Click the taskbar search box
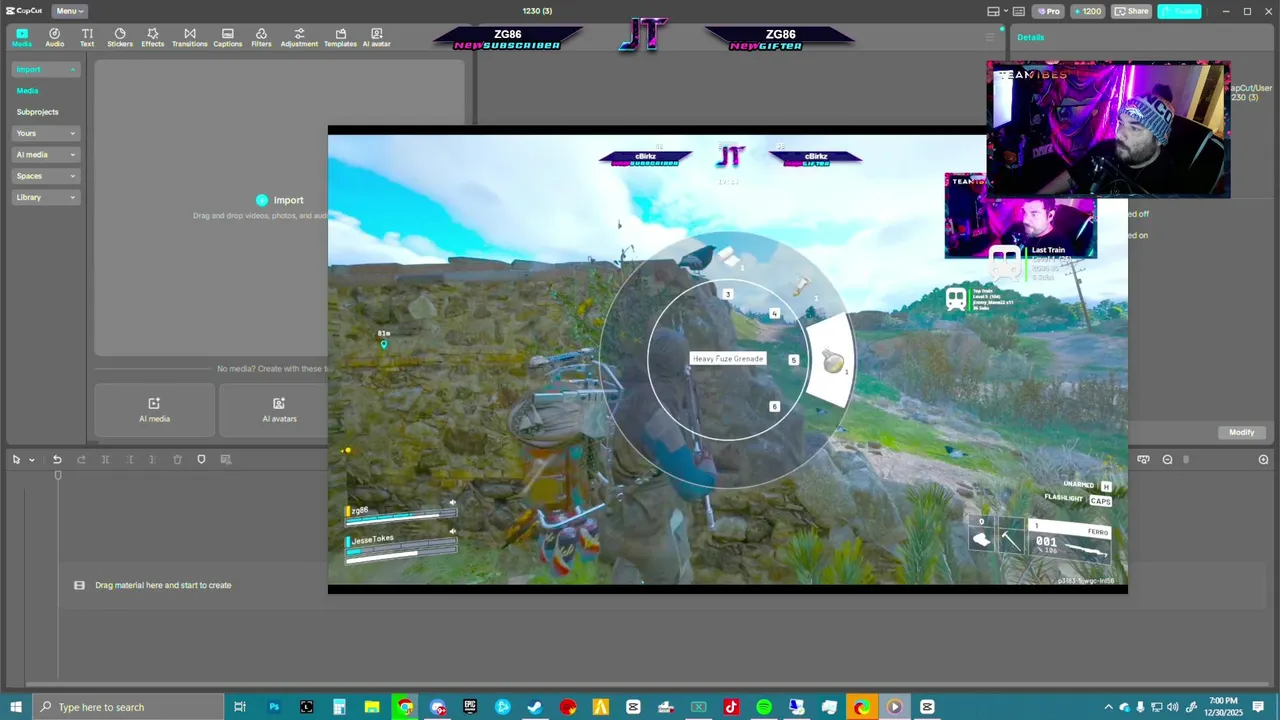Screen dimensions: 1280x720 128,707
